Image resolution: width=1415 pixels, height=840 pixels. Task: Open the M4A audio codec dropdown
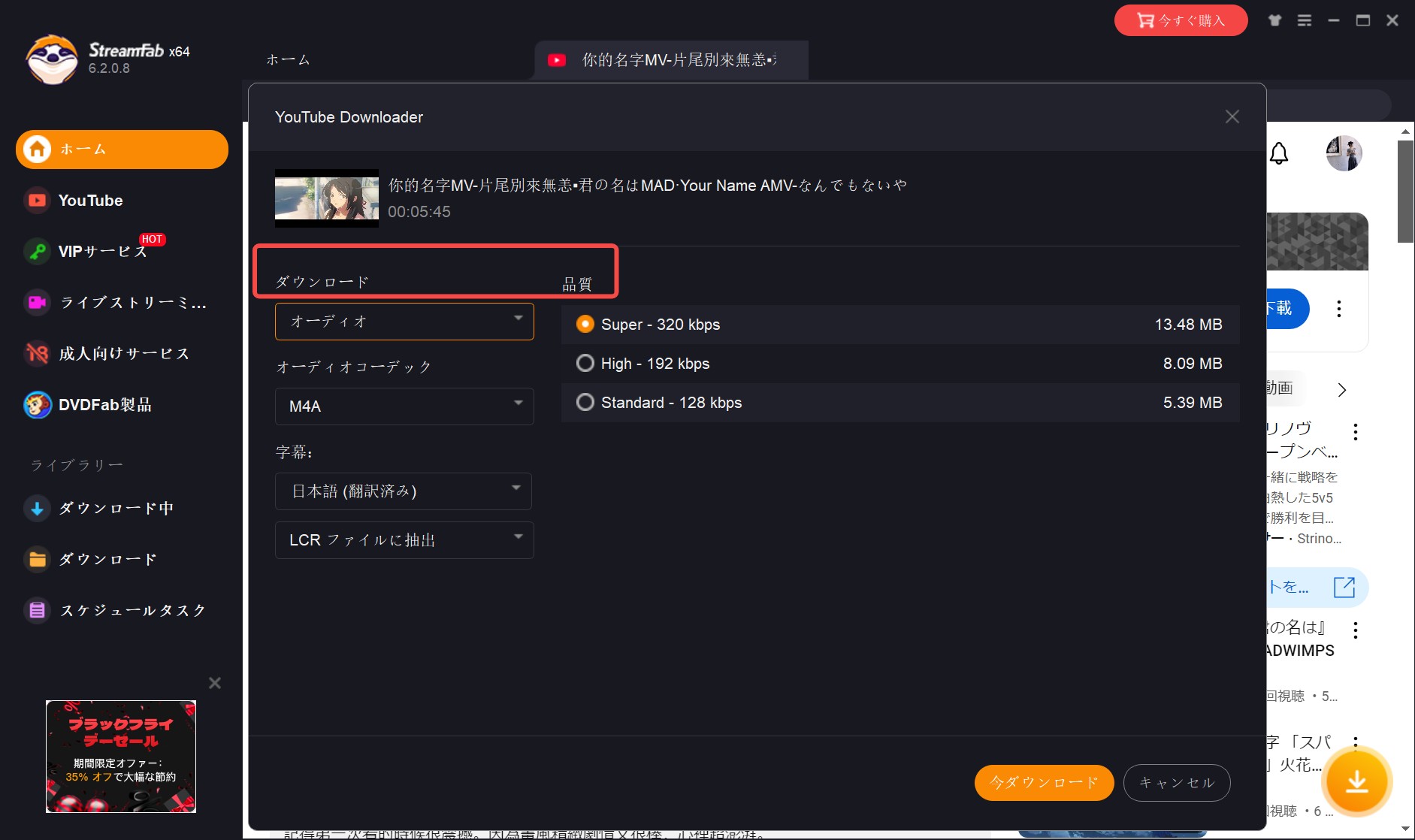pos(404,406)
